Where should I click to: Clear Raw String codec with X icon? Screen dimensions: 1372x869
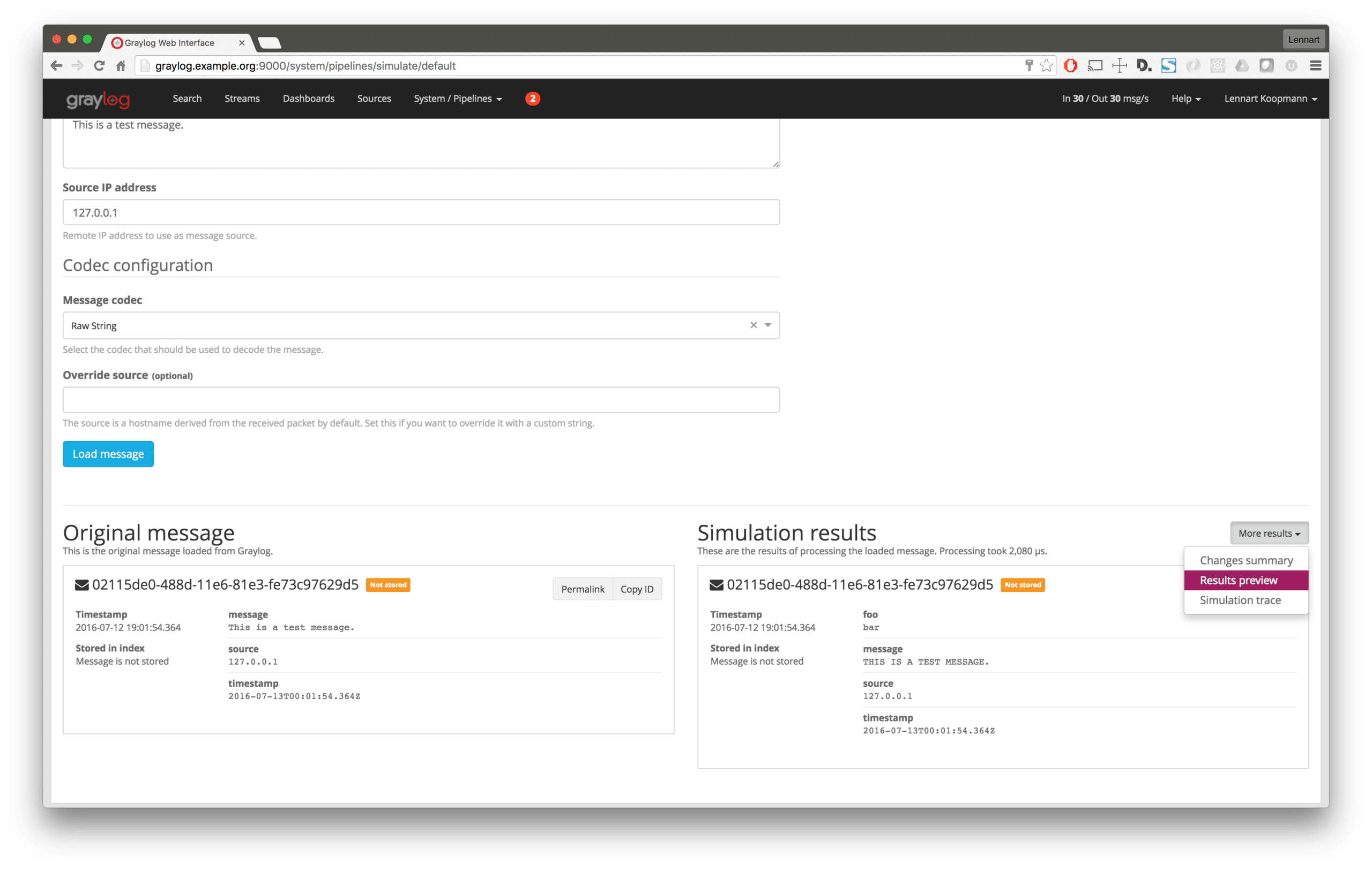pyautogui.click(x=753, y=325)
